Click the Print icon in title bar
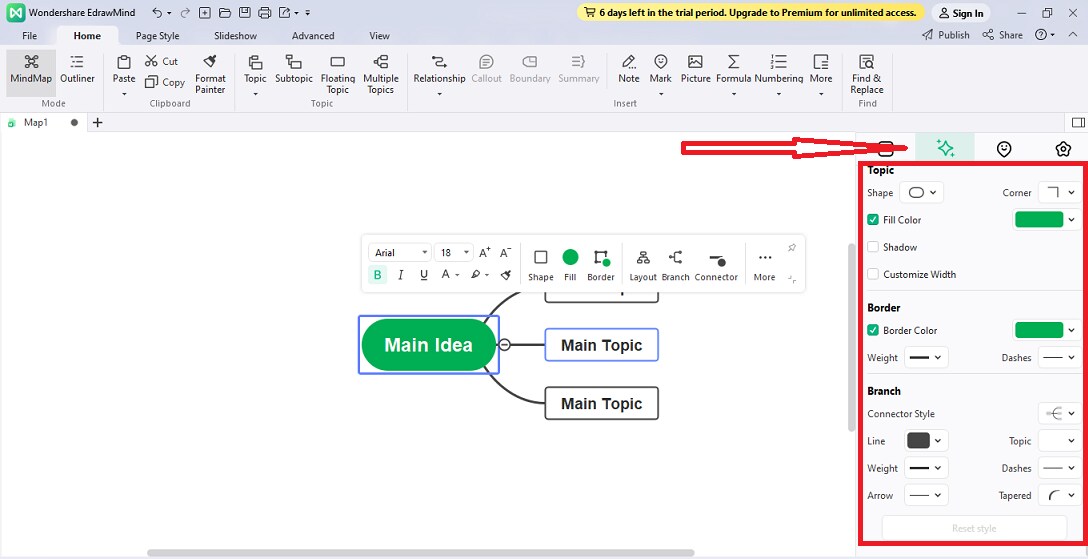The image size is (1088, 559). click(264, 13)
